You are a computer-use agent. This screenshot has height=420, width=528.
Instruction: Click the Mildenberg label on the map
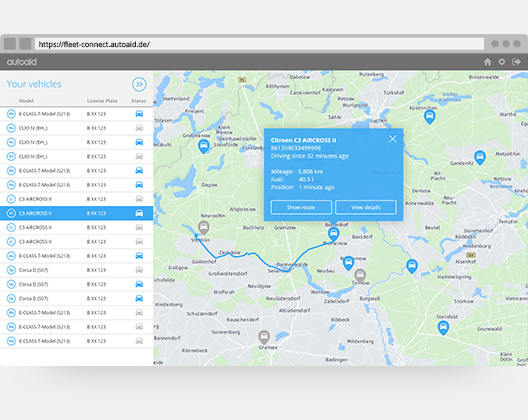pyautogui.click(x=360, y=341)
